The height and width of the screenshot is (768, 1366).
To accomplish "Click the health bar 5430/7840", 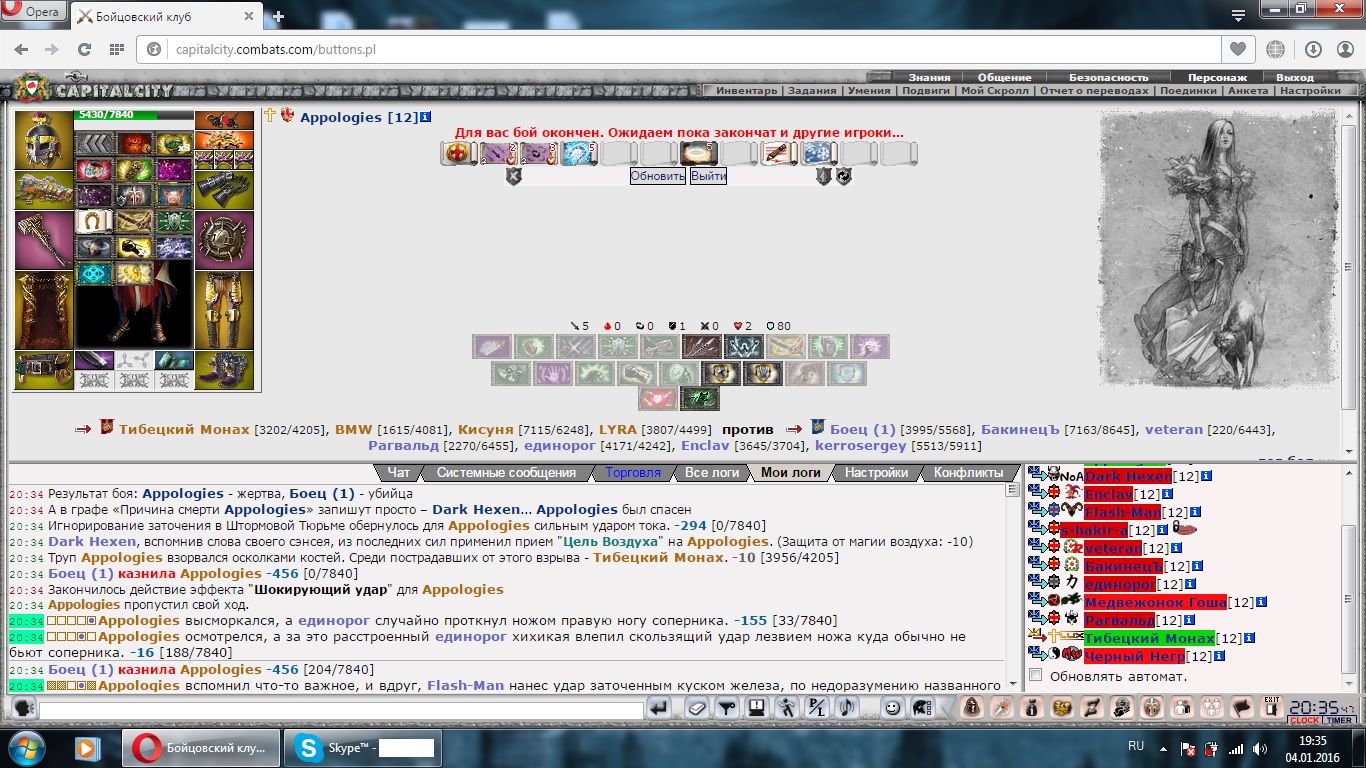I will click(x=133, y=116).
